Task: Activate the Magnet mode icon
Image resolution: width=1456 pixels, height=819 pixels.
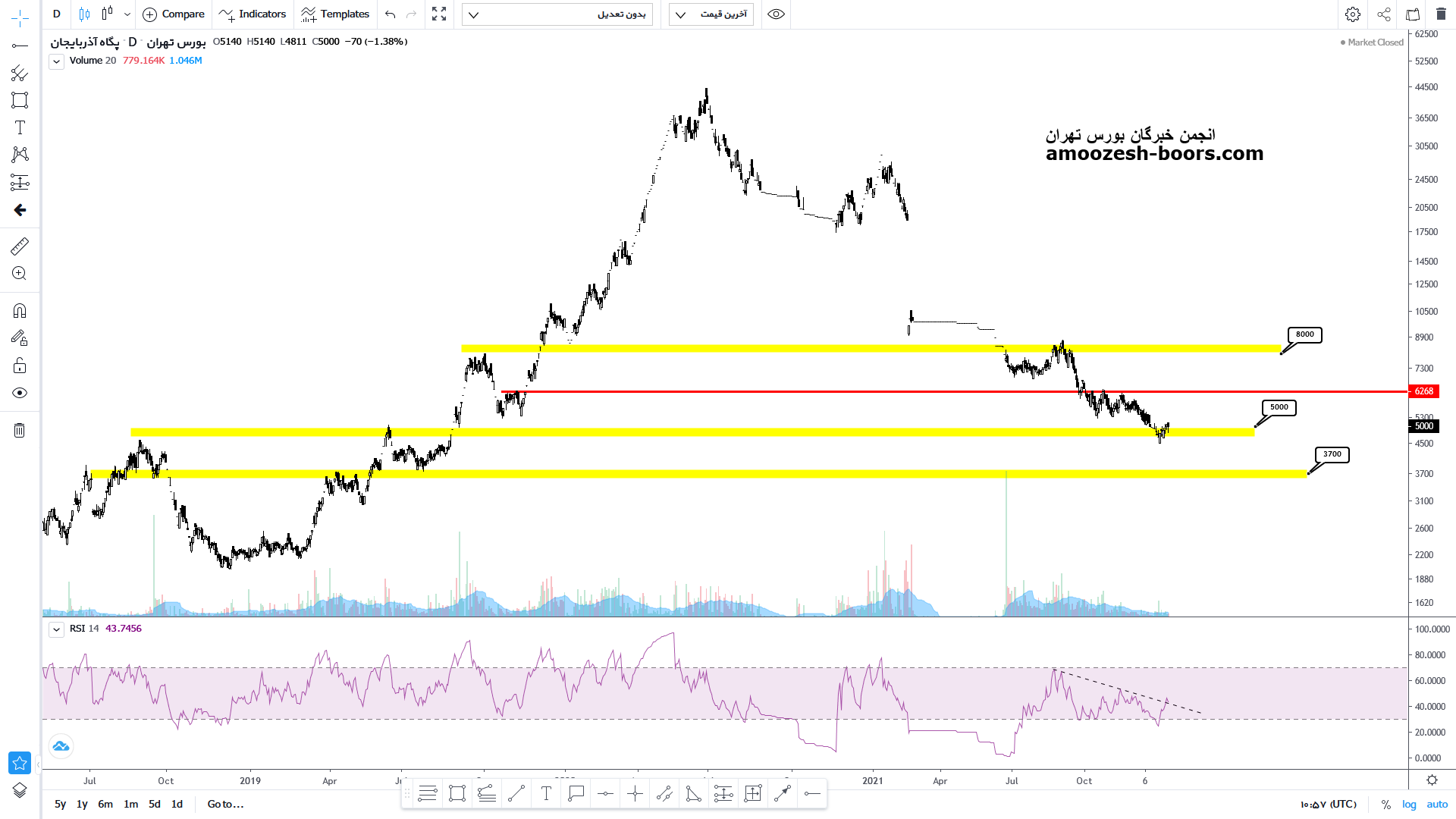Action: point(20,311)
